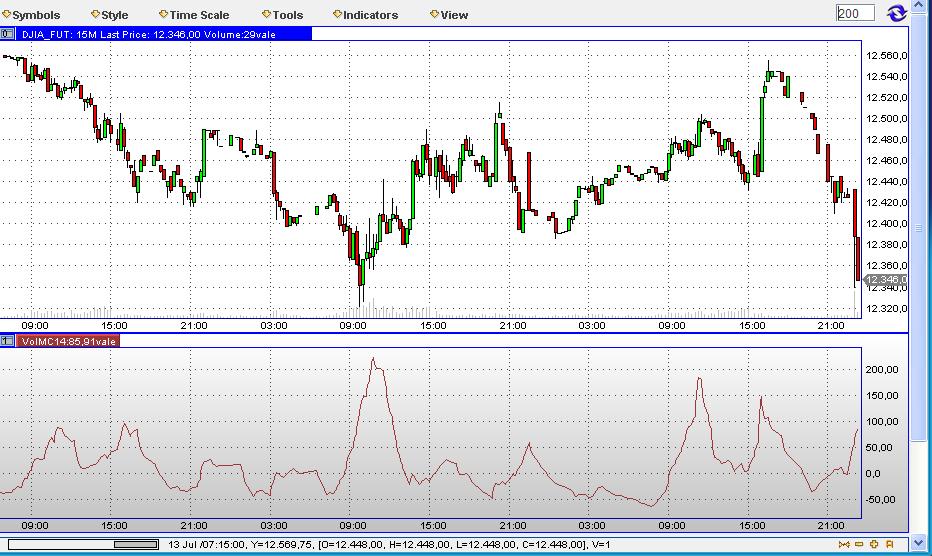Image resolution: width=932 pixels, height=556 pixels.
Task: Click the price pane 0 index icon
Action: (x=7, y=34)
